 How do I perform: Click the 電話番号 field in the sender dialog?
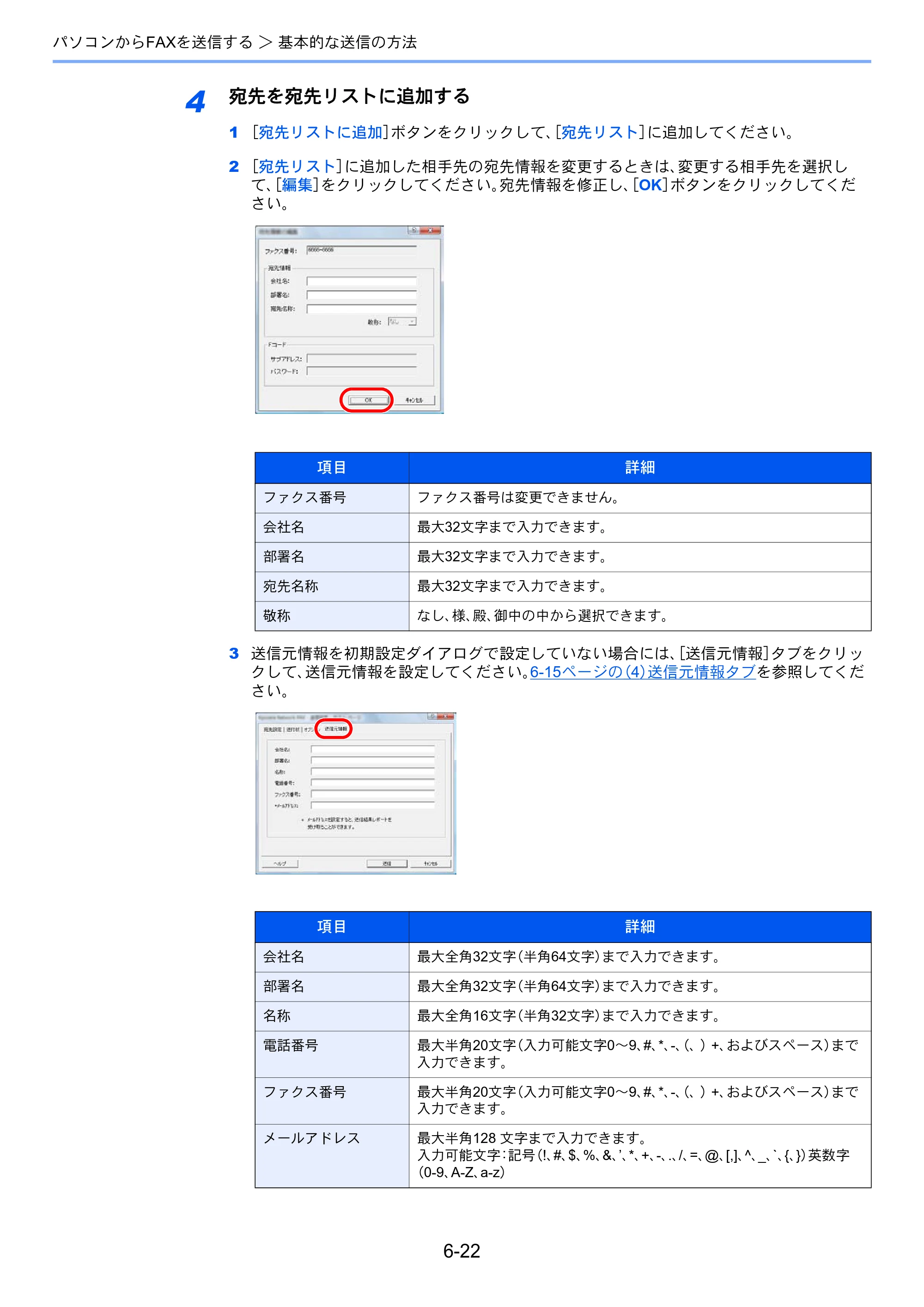click(x=372, y=783)
